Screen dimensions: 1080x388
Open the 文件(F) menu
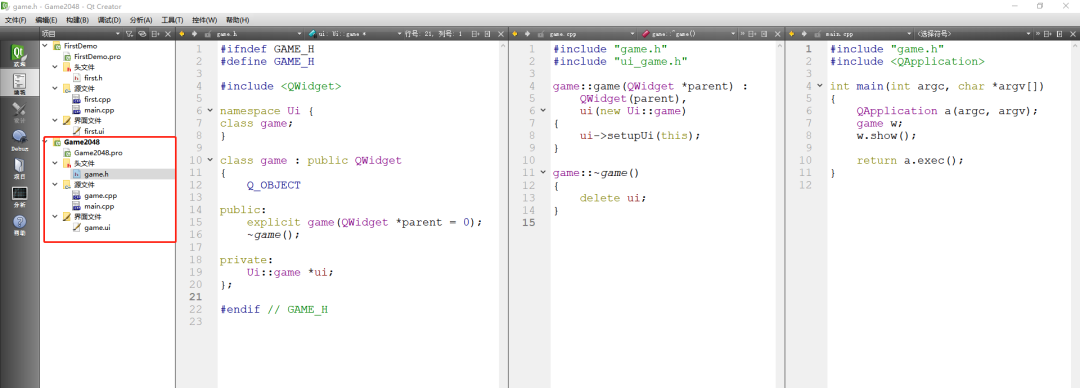pos(15,20)
